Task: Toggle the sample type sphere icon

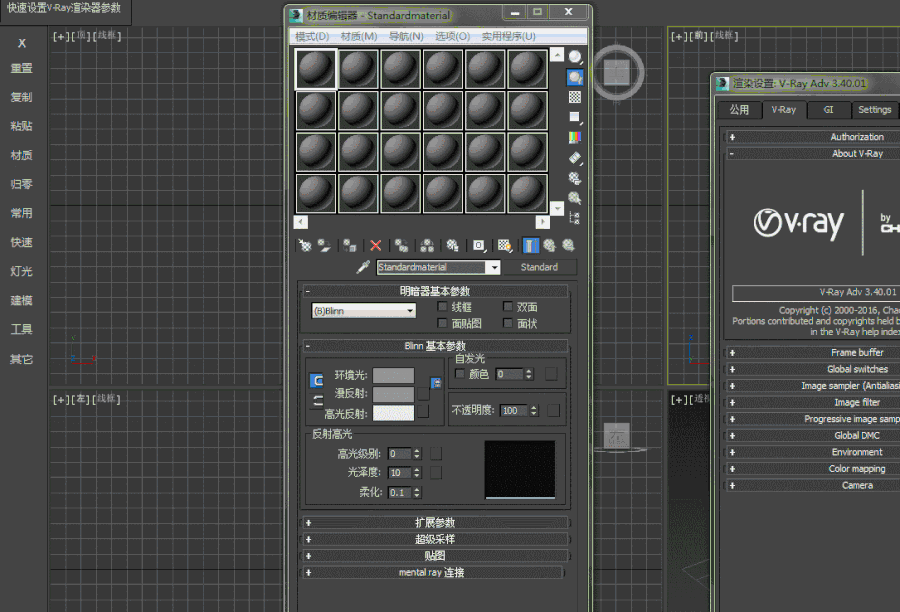Action: 575,57
